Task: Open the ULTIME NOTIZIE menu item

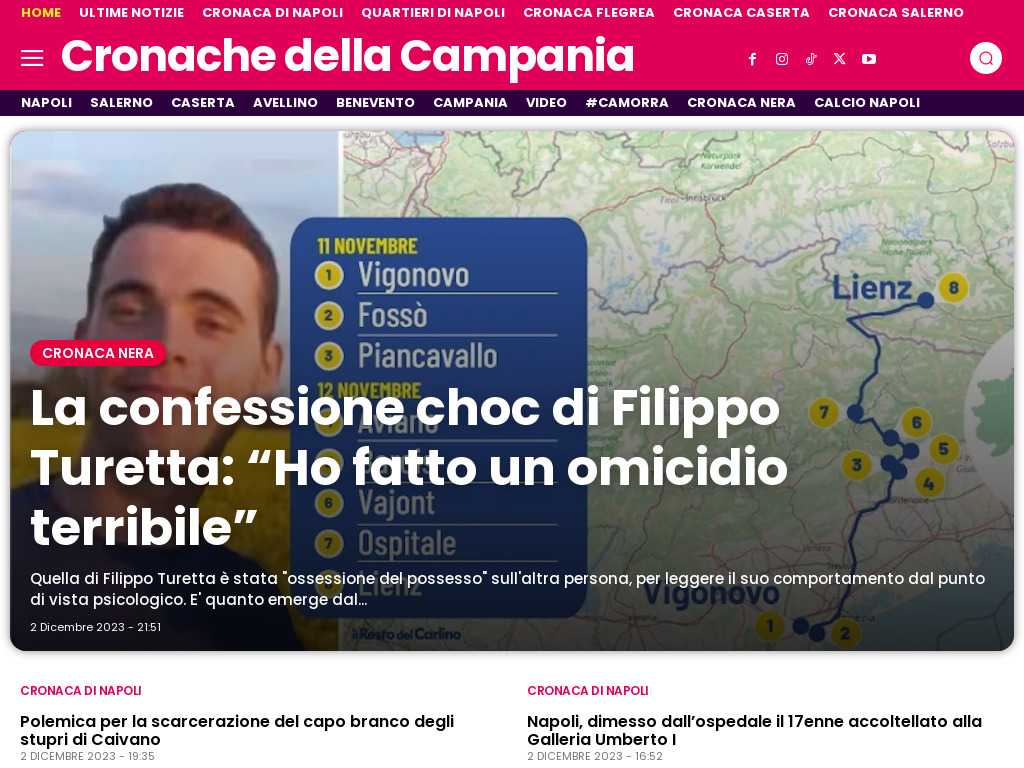Action: click(x=131, y=12)
